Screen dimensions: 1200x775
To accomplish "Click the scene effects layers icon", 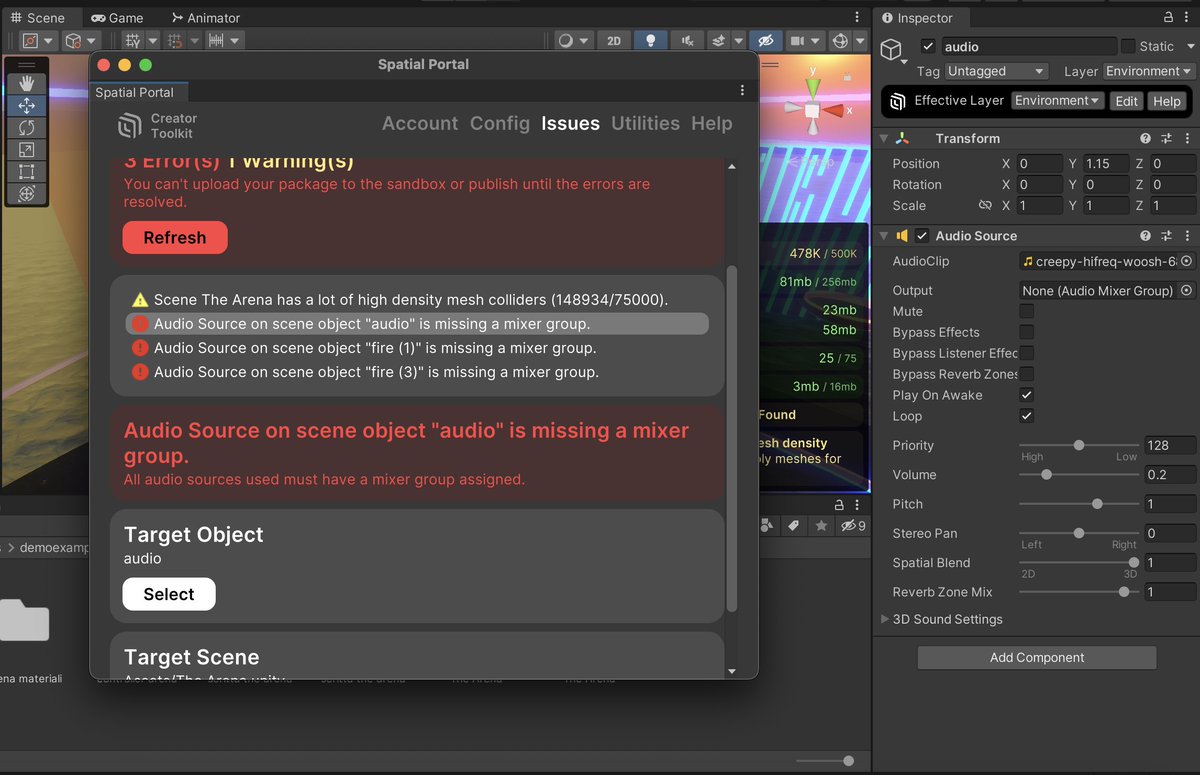I will (x=719, y=41).
